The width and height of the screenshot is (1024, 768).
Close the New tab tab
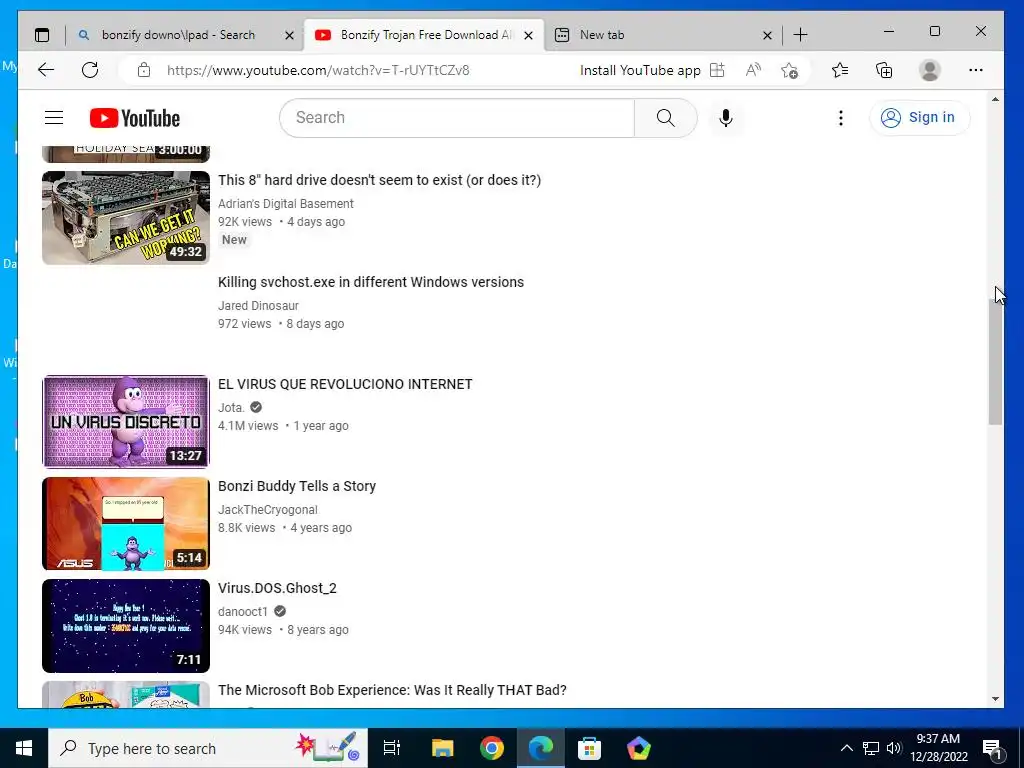(767, 35)
